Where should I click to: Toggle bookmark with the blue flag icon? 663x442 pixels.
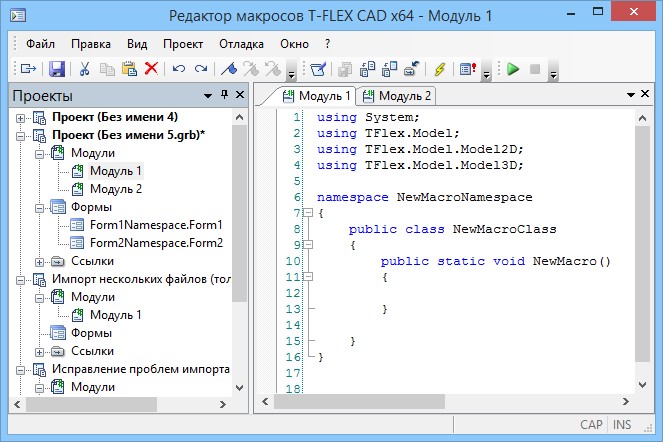click(229, 69)
